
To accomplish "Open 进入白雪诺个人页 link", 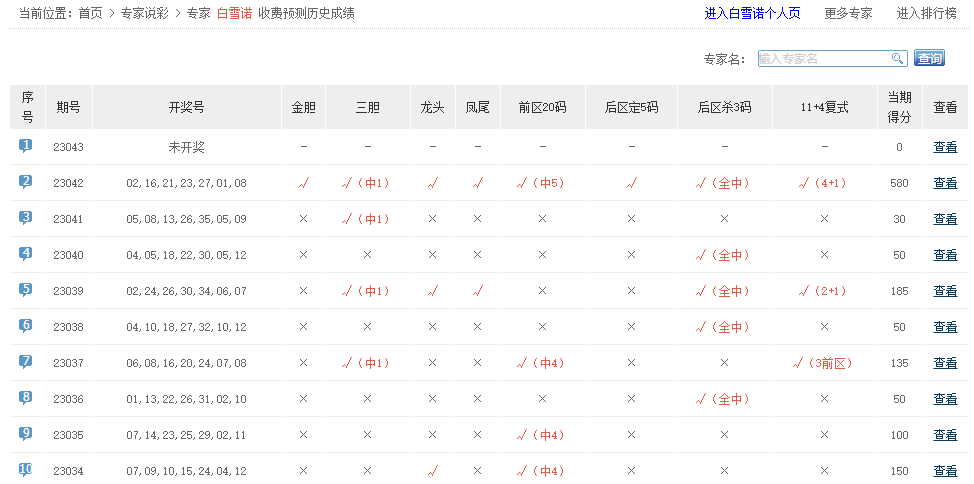I will click(x=752, y=14).
